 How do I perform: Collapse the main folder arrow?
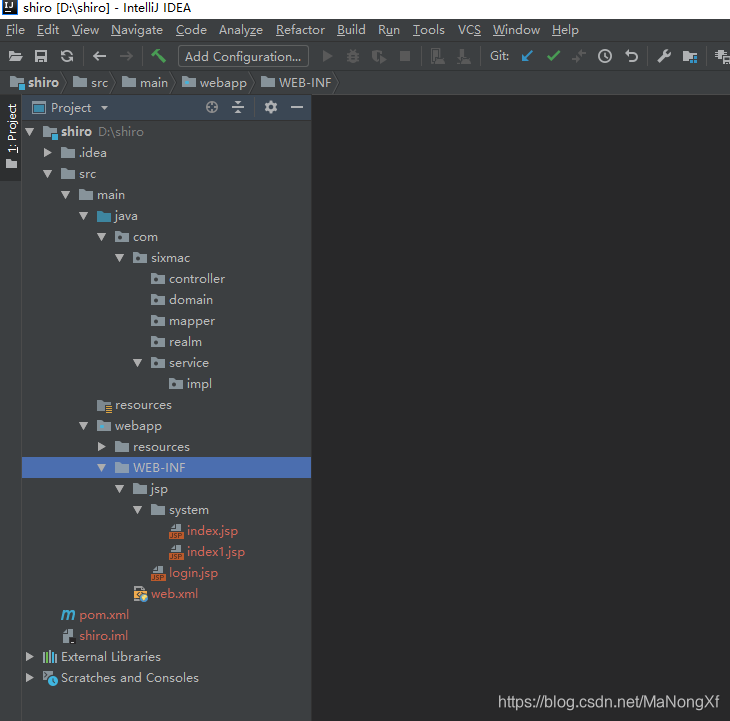tap(66, 195)
